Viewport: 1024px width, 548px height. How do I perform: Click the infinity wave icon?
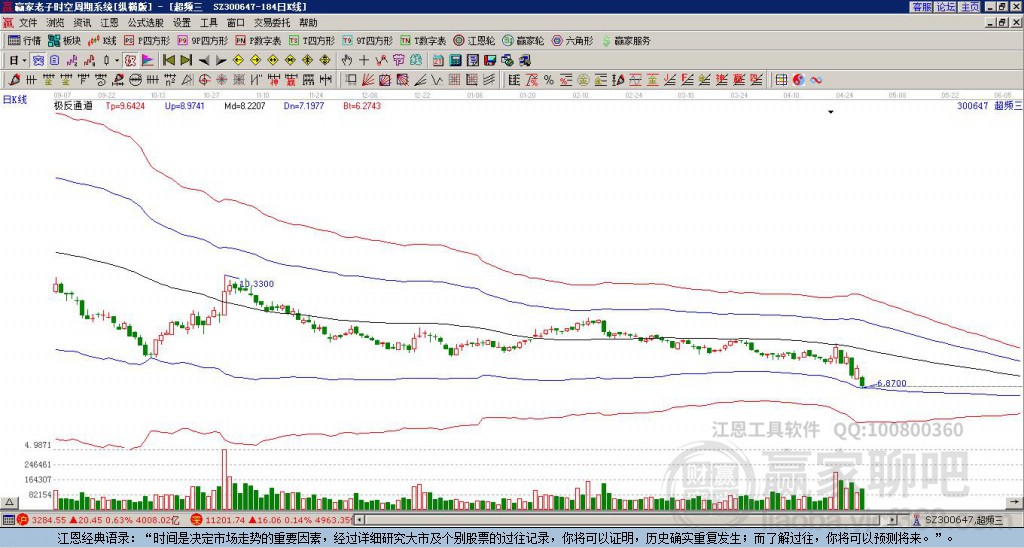click(816, 80)
